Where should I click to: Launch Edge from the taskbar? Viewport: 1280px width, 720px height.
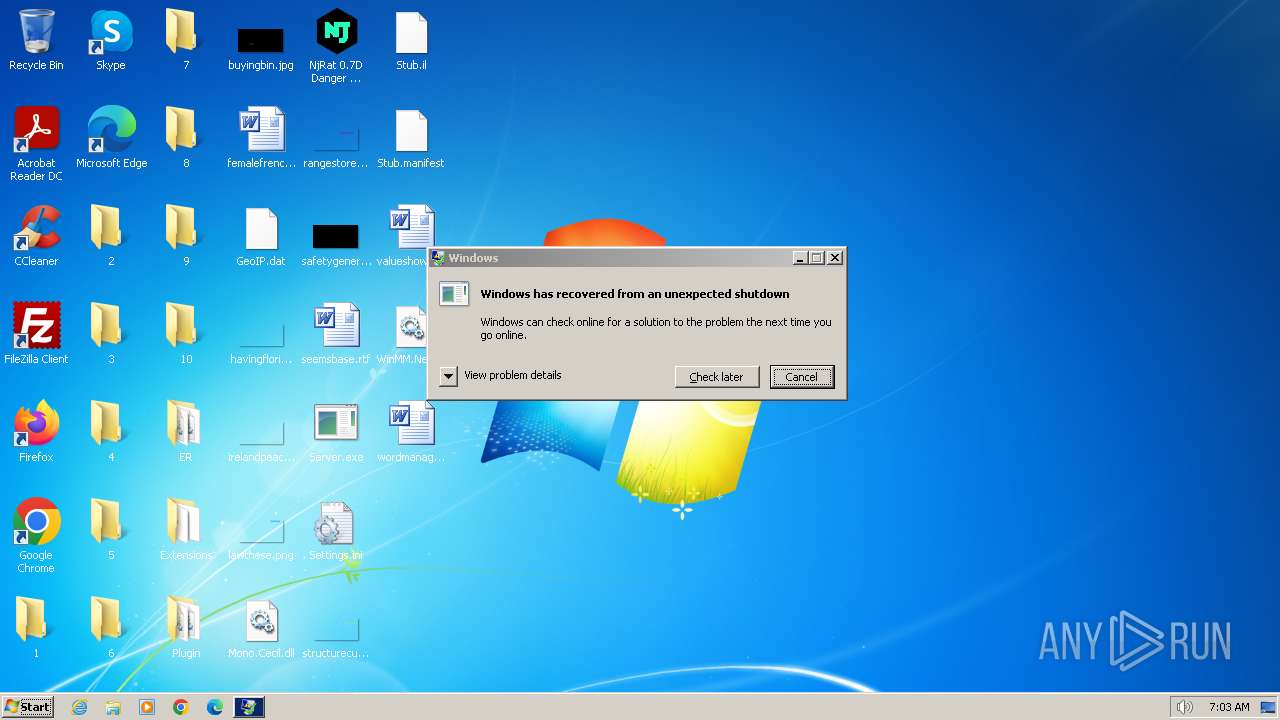[215, 707]
